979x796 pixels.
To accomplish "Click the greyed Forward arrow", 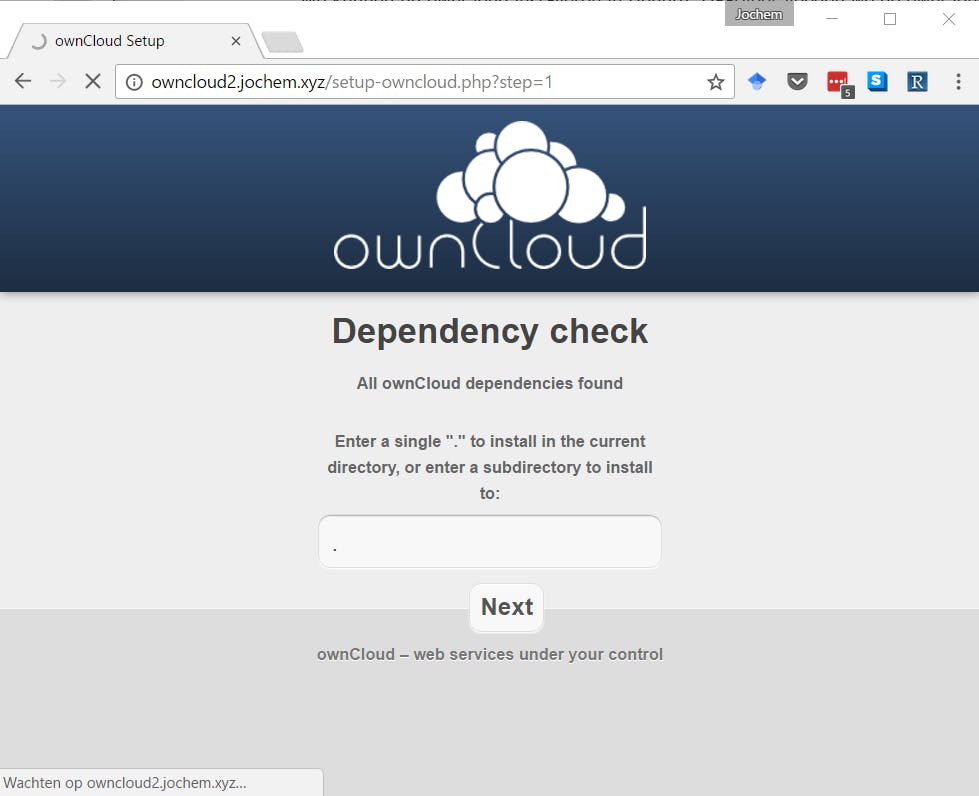I will point(57,81).
